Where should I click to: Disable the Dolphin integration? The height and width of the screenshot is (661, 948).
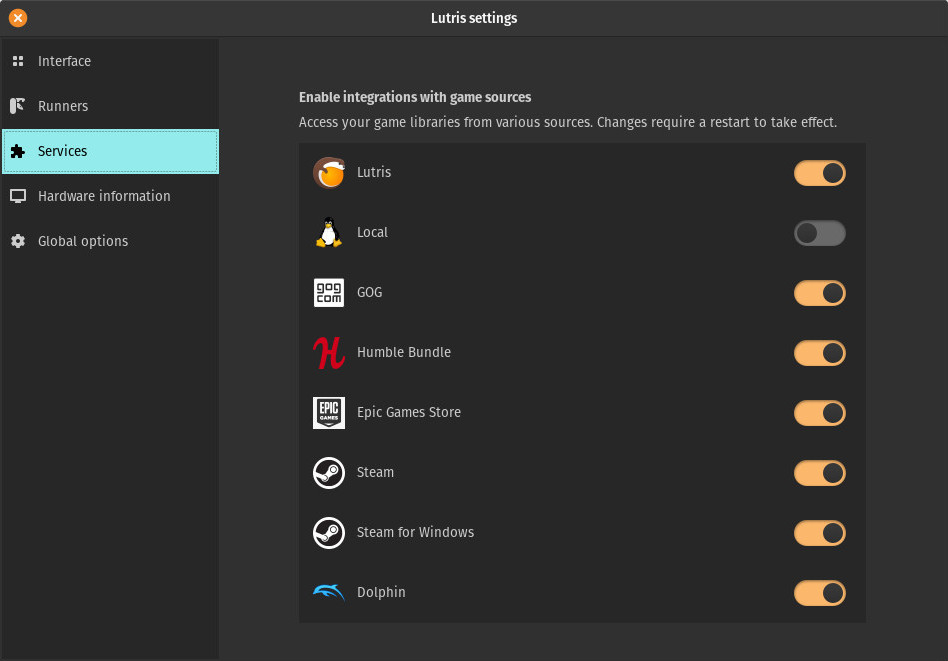819,592
